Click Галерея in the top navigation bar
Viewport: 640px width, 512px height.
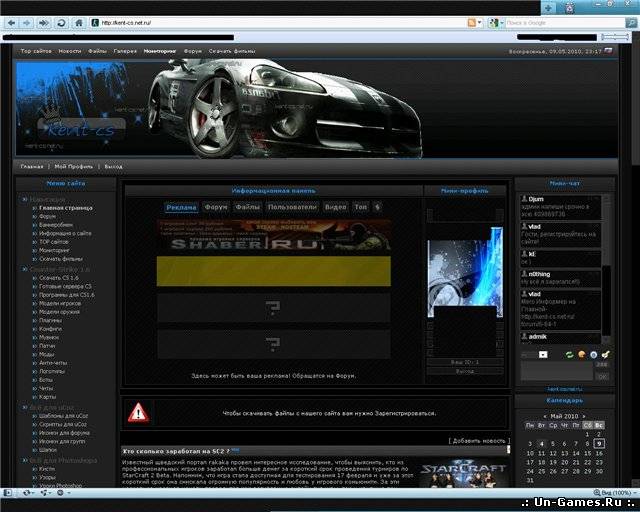point(125,50)
